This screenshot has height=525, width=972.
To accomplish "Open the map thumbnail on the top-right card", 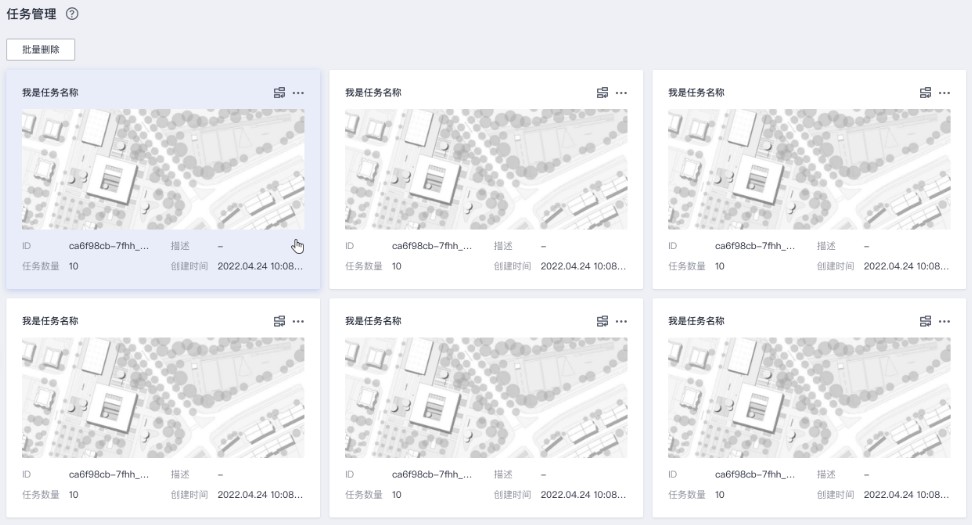I will 809,169.
